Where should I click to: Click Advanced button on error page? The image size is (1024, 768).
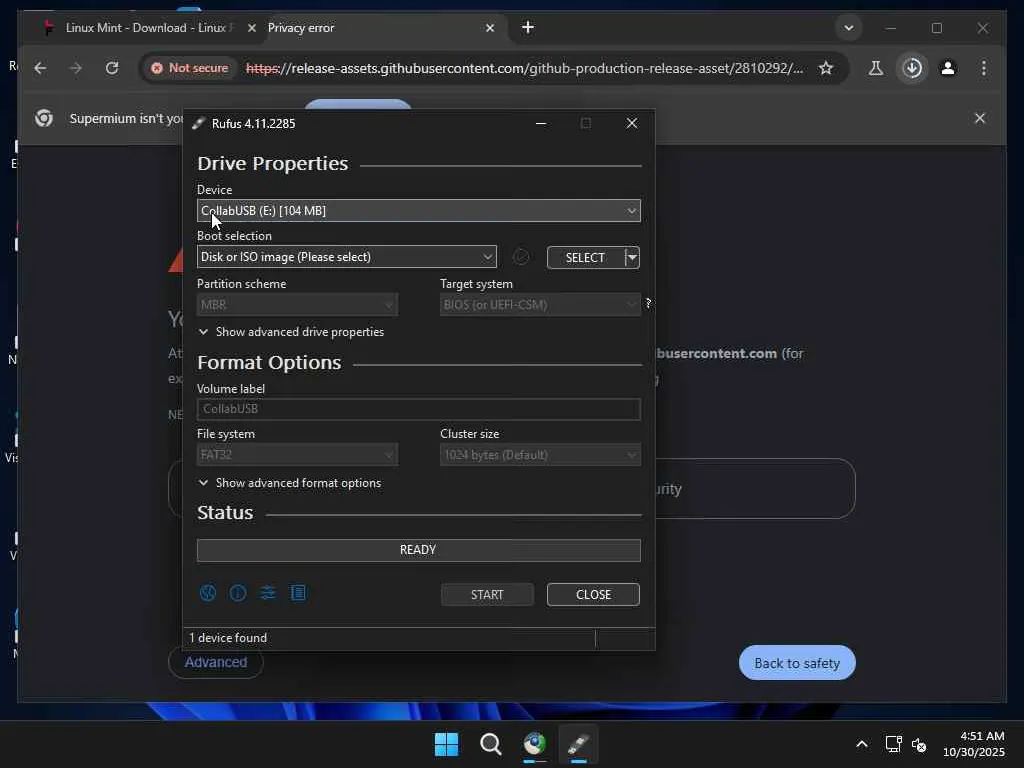[x=216, y=662]
